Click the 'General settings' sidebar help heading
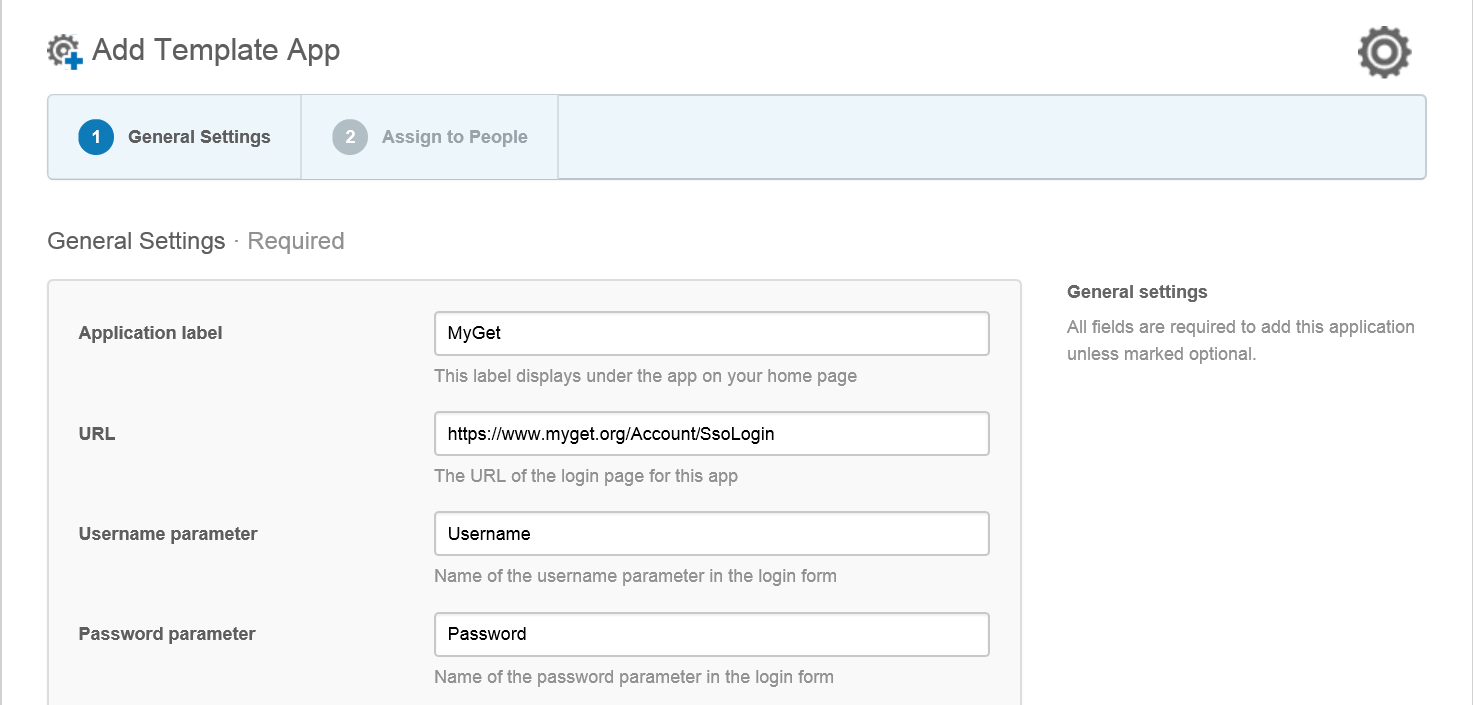This screenshot has height=705, width=1473. click(1137, 292)
